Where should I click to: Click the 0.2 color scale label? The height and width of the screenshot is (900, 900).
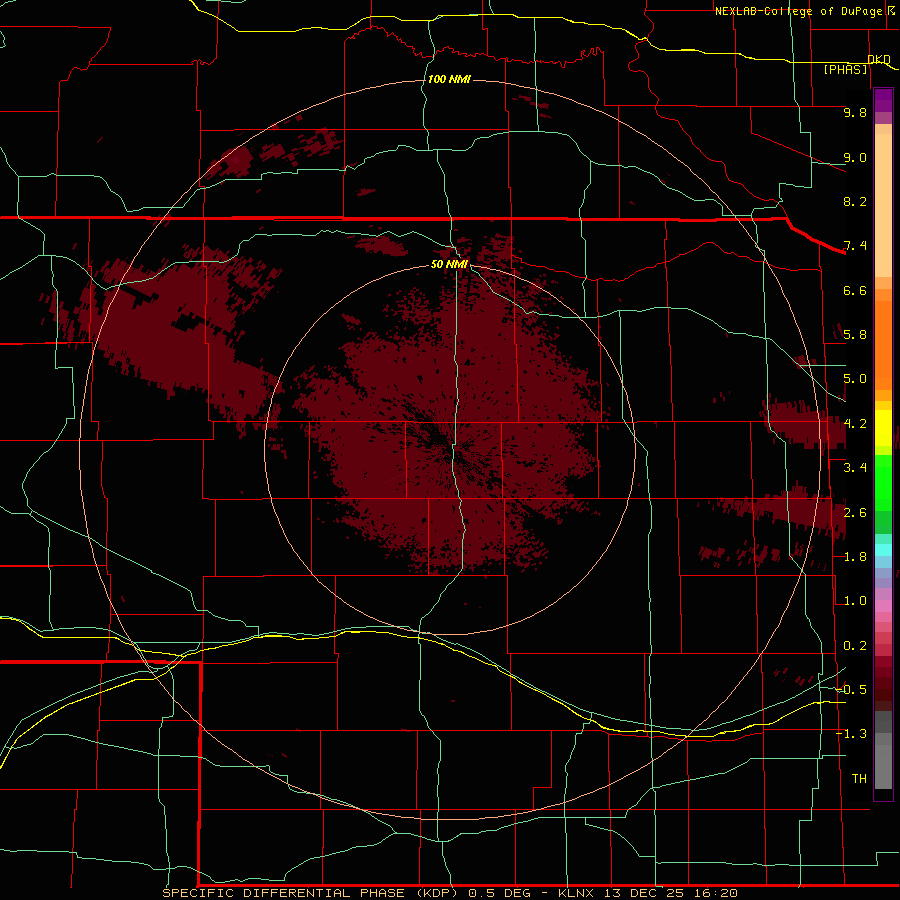[855, 646]
